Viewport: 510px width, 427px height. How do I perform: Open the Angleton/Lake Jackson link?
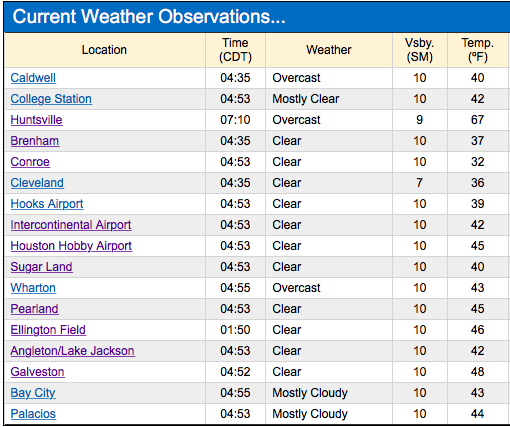(x=72, y=351)
